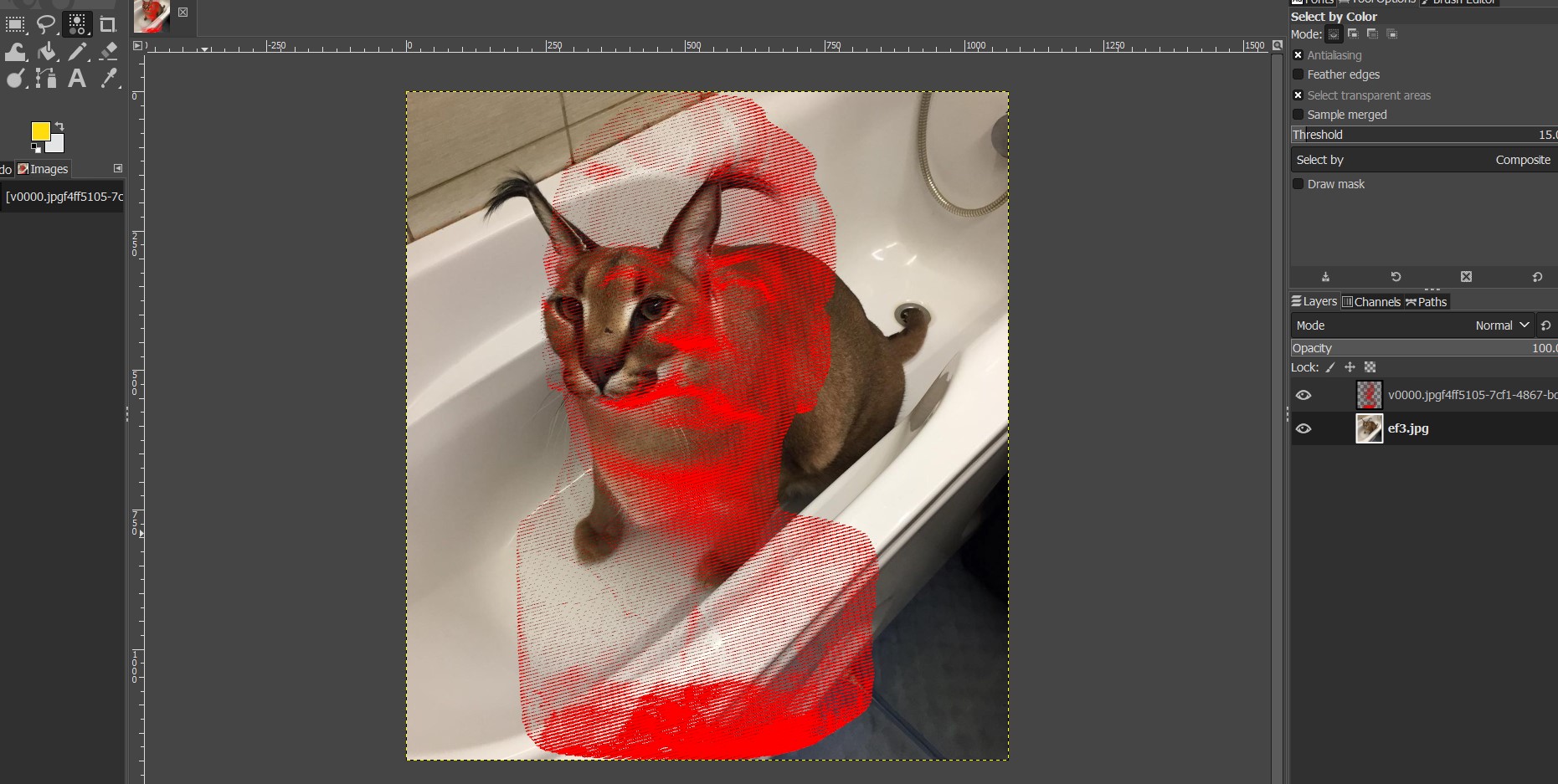Choose the Eraser tool
The height and width of the screenshot is (784, 1558).
coord(108,52)
